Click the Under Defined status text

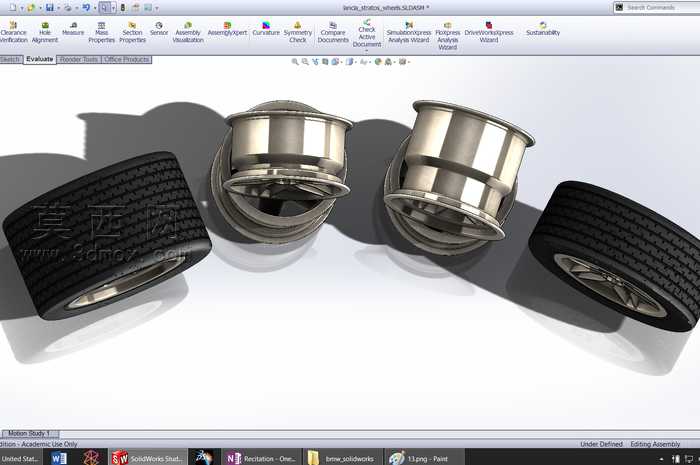coord(601,444)
